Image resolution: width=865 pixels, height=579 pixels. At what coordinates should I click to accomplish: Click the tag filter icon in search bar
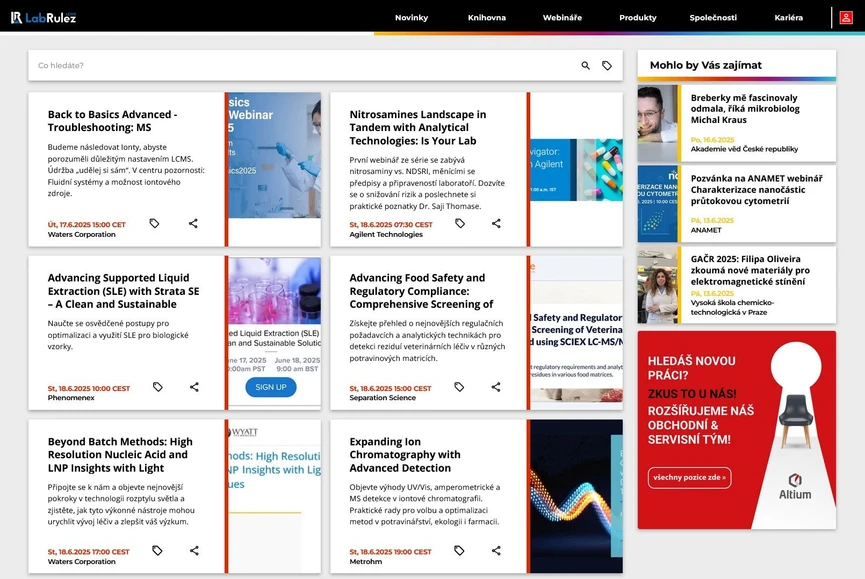(607, 64)
